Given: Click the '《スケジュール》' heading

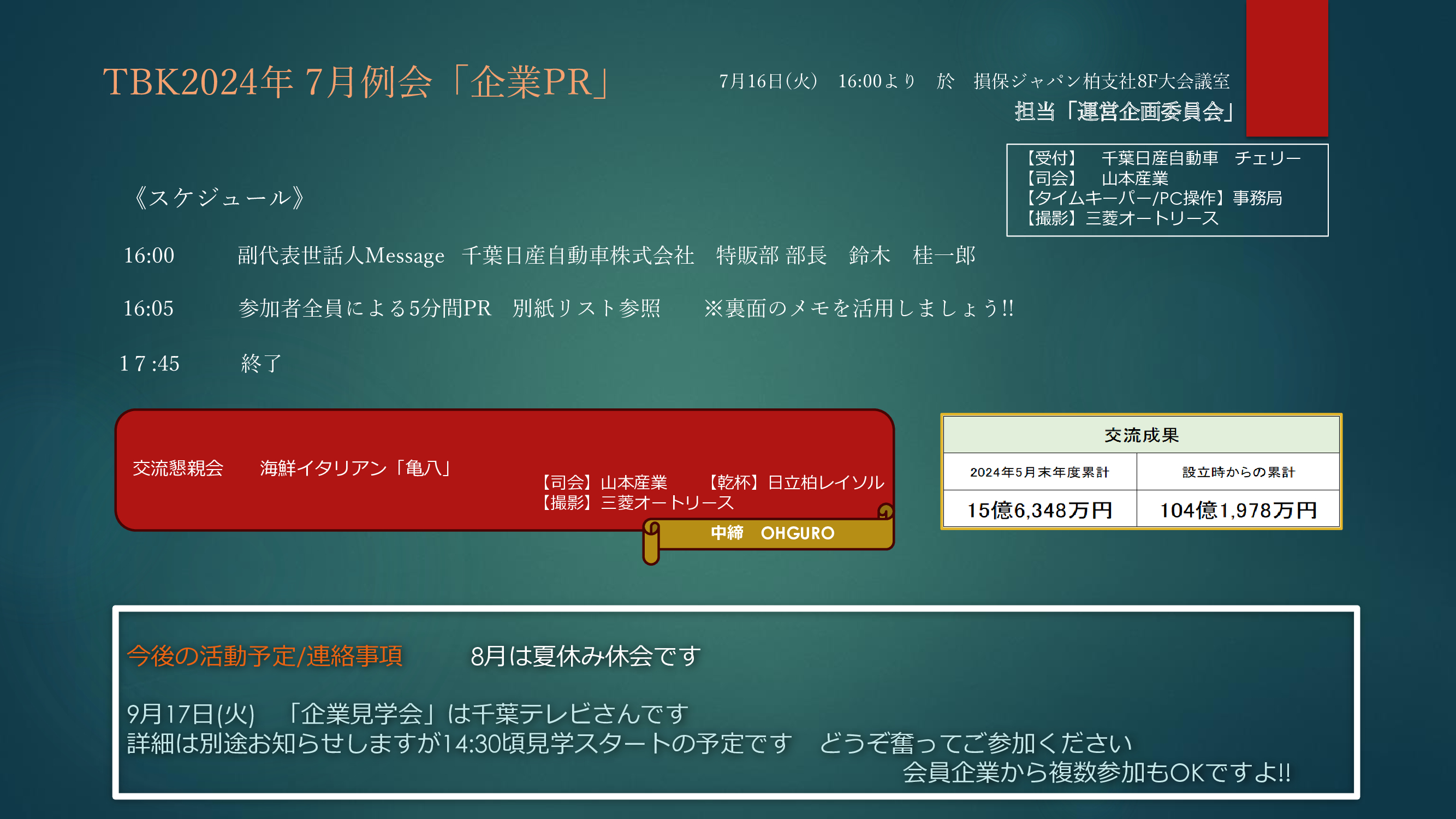Looking at the screenshot, I should click(x=218, y=198).
